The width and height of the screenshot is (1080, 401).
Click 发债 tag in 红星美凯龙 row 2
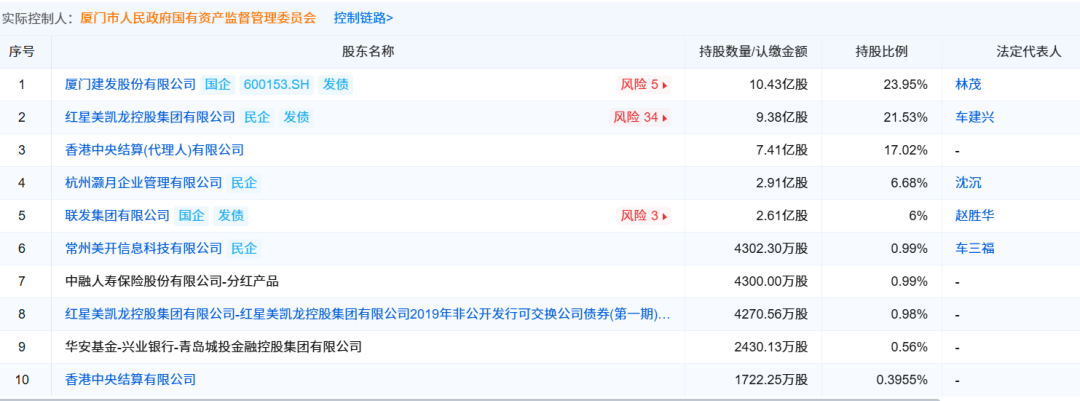coord(297,118)
